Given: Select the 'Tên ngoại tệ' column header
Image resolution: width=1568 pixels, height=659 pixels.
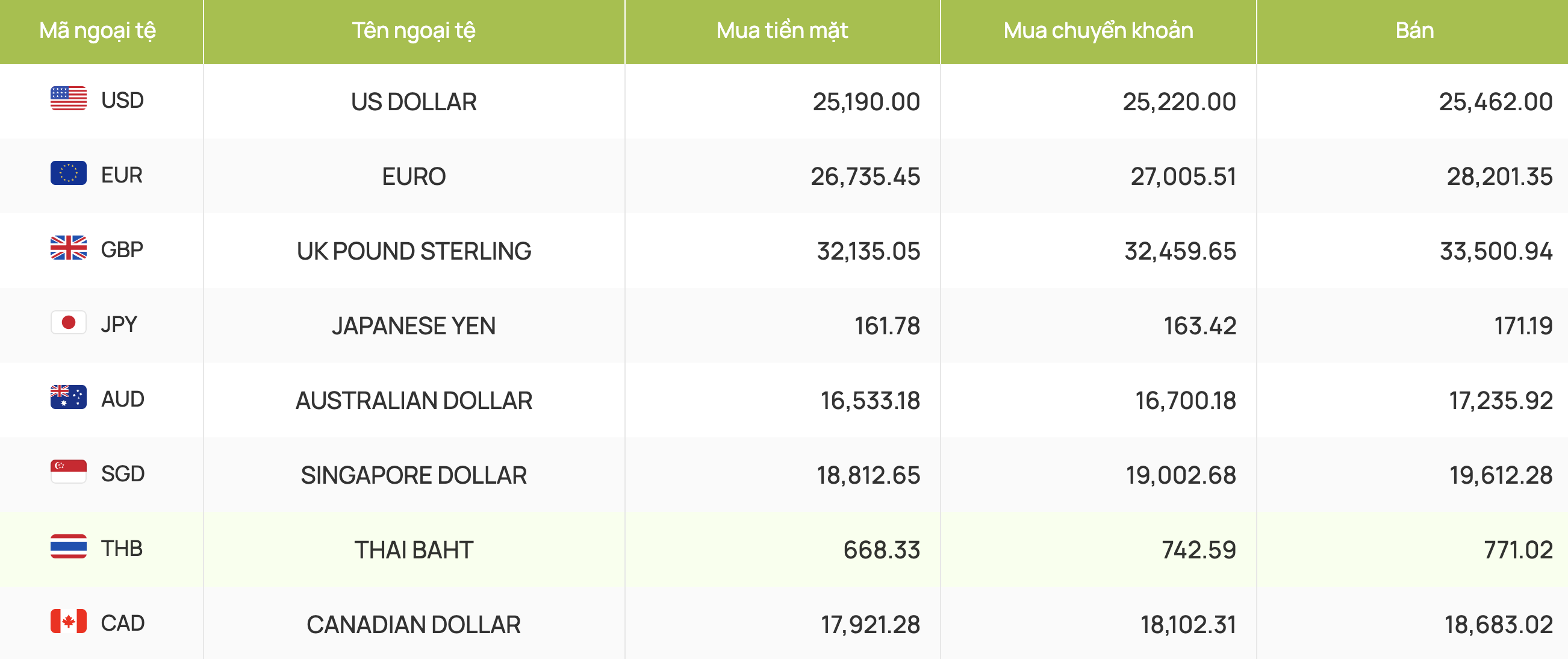Looking at the screenshot, I should (414, 31).
